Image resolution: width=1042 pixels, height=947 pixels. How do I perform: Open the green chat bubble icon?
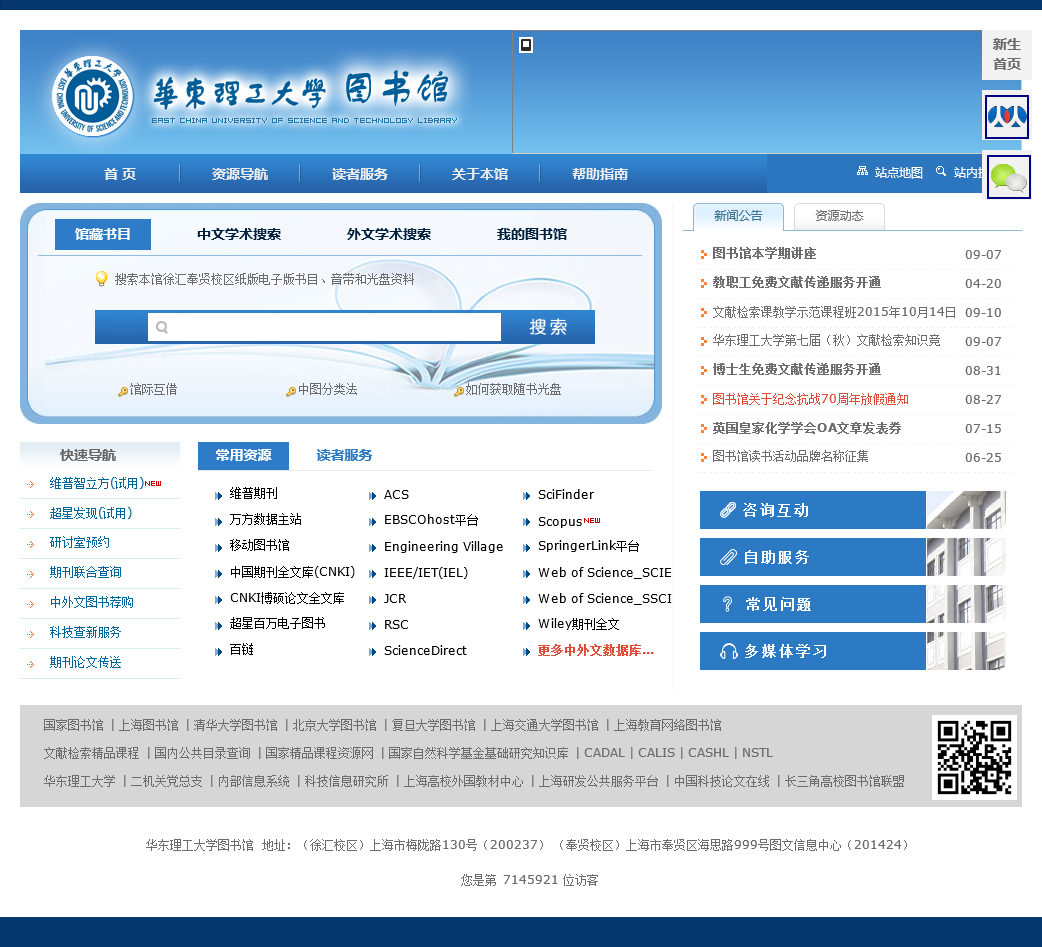pos(1008,177)
